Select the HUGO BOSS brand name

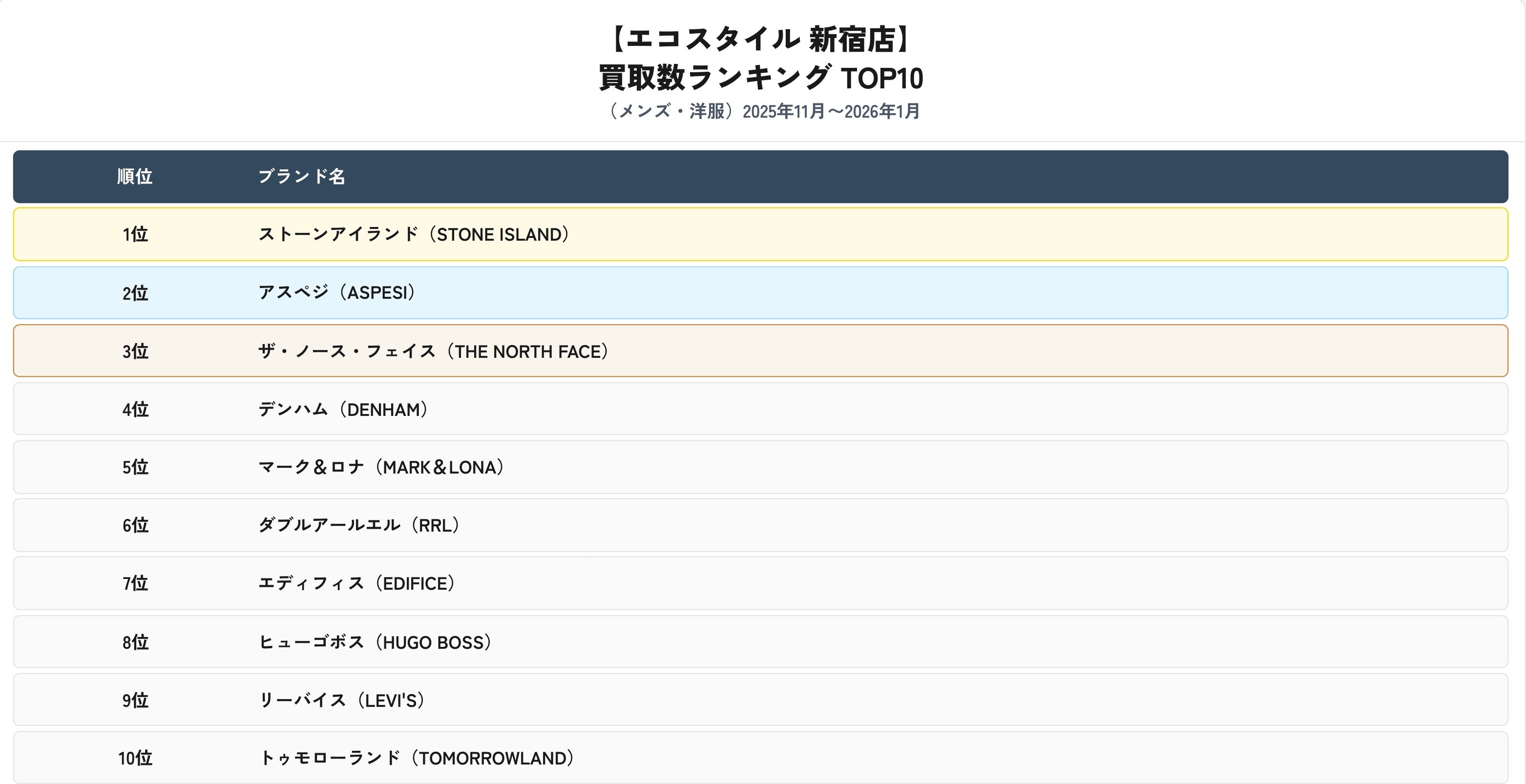tap(375, 642)
